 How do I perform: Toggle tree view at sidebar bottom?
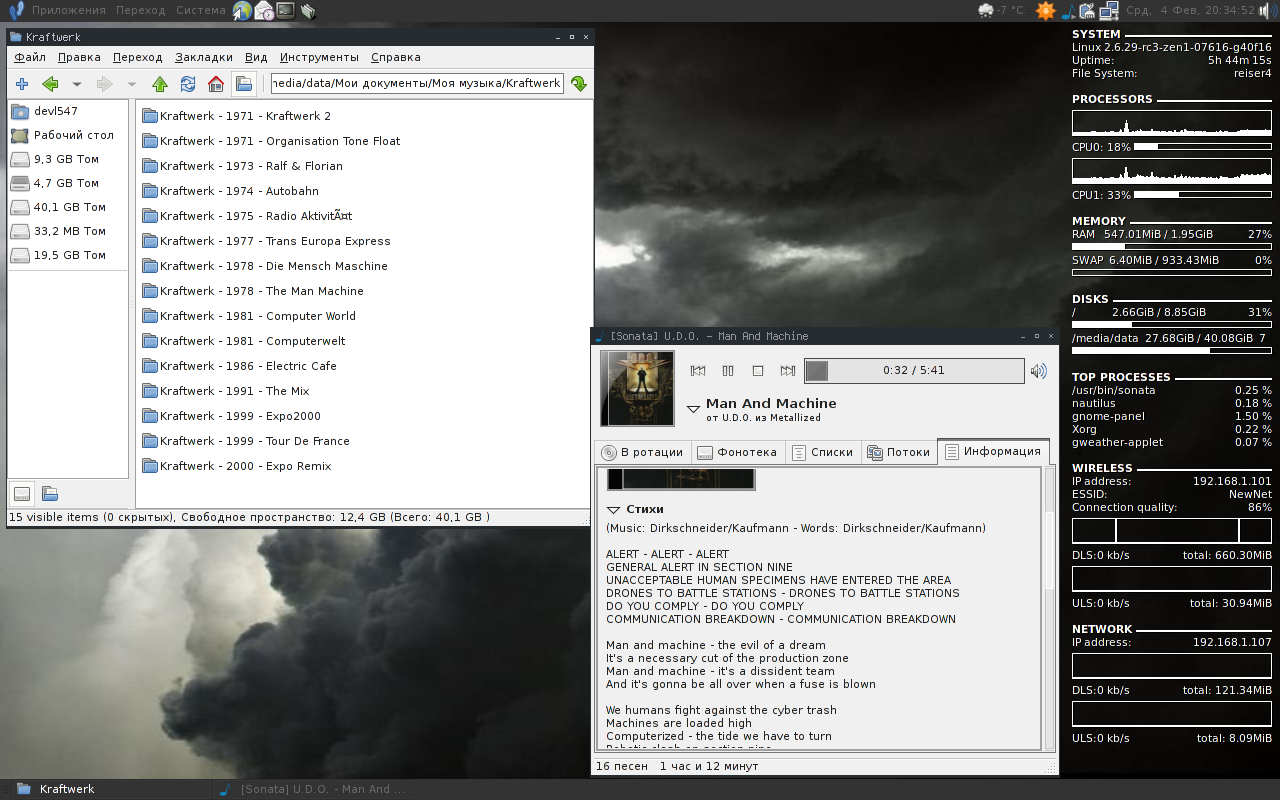49,493
